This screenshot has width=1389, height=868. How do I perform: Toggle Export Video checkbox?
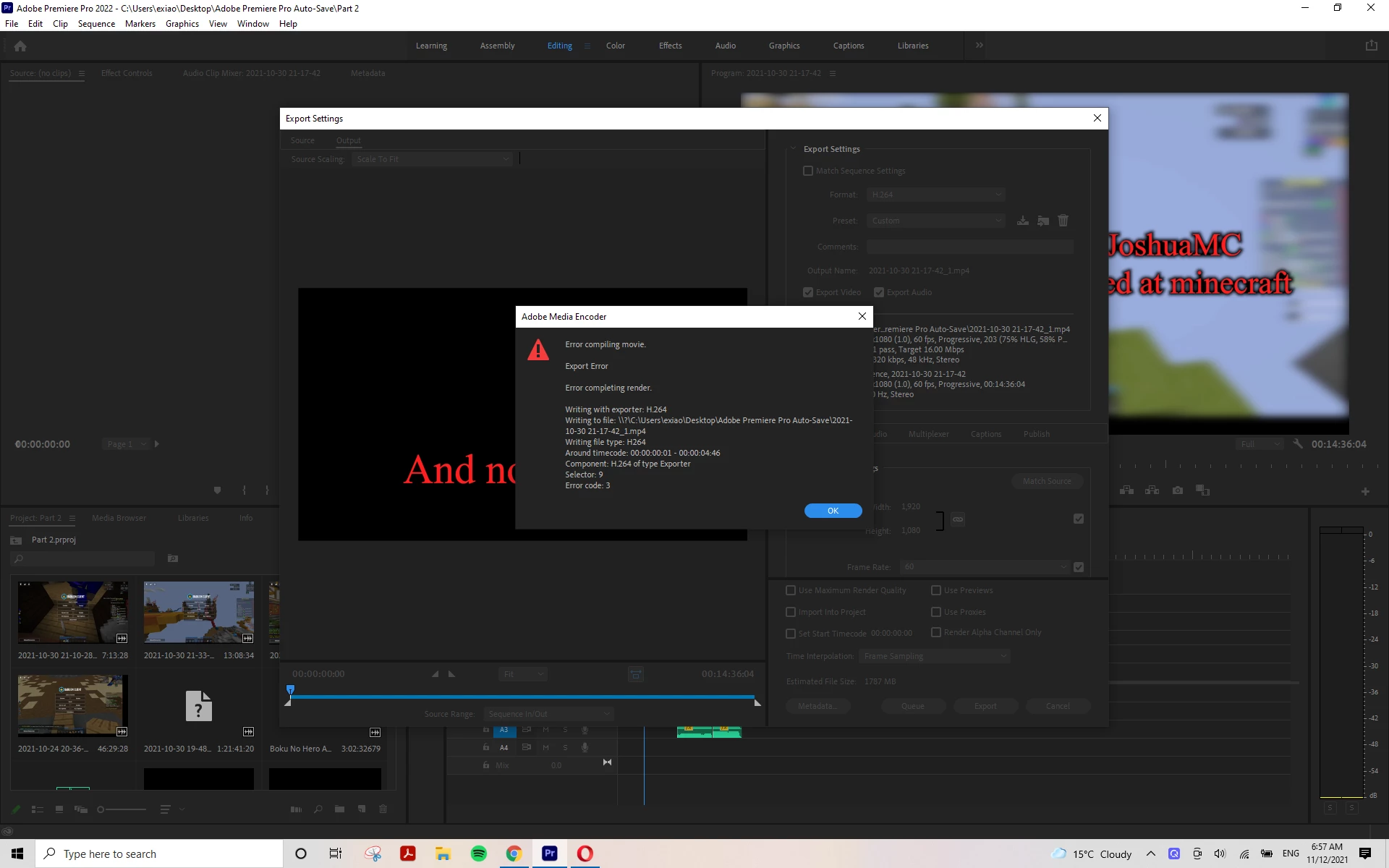pyautogui.click(x=808, y=292)
